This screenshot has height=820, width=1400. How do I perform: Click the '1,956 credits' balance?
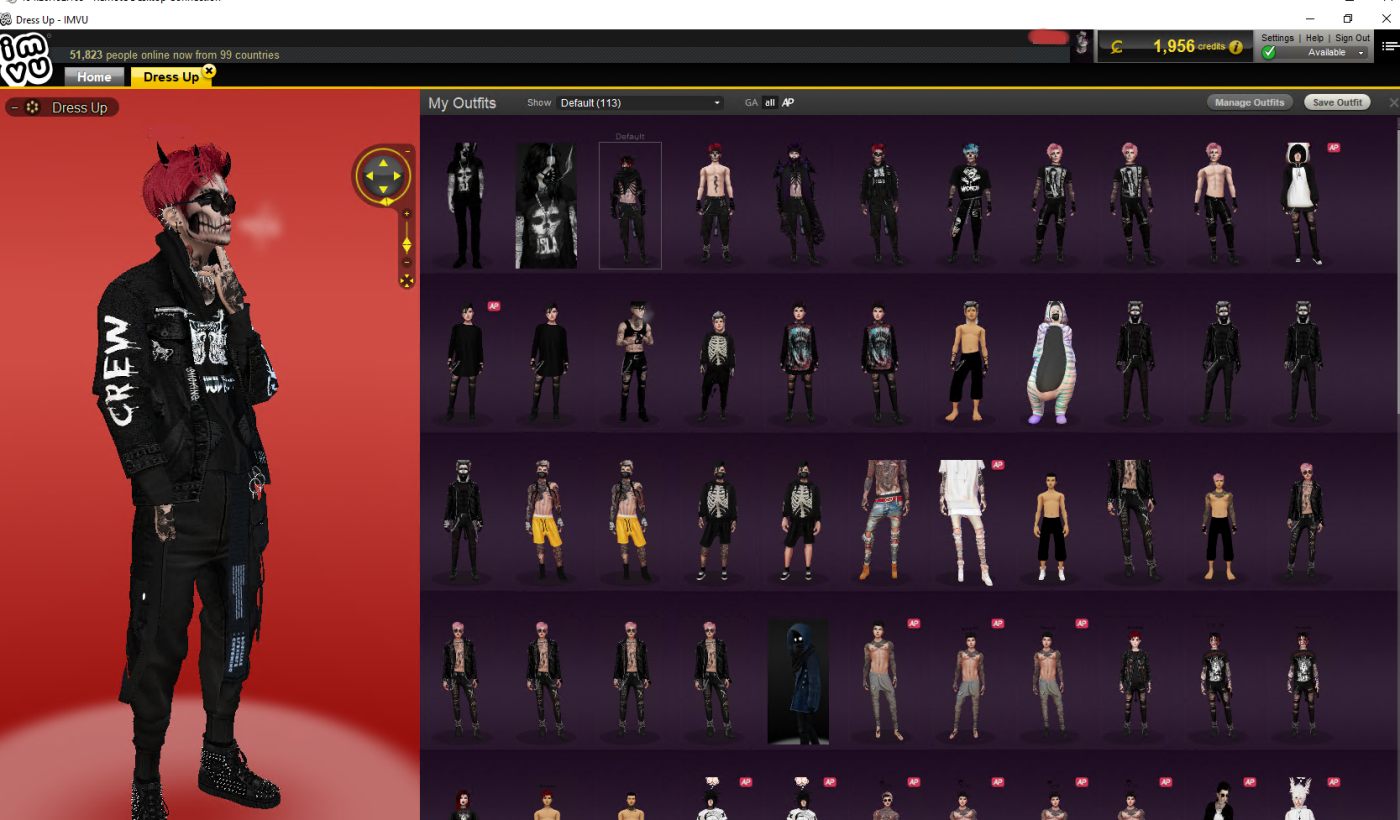tap(1189, 46)
